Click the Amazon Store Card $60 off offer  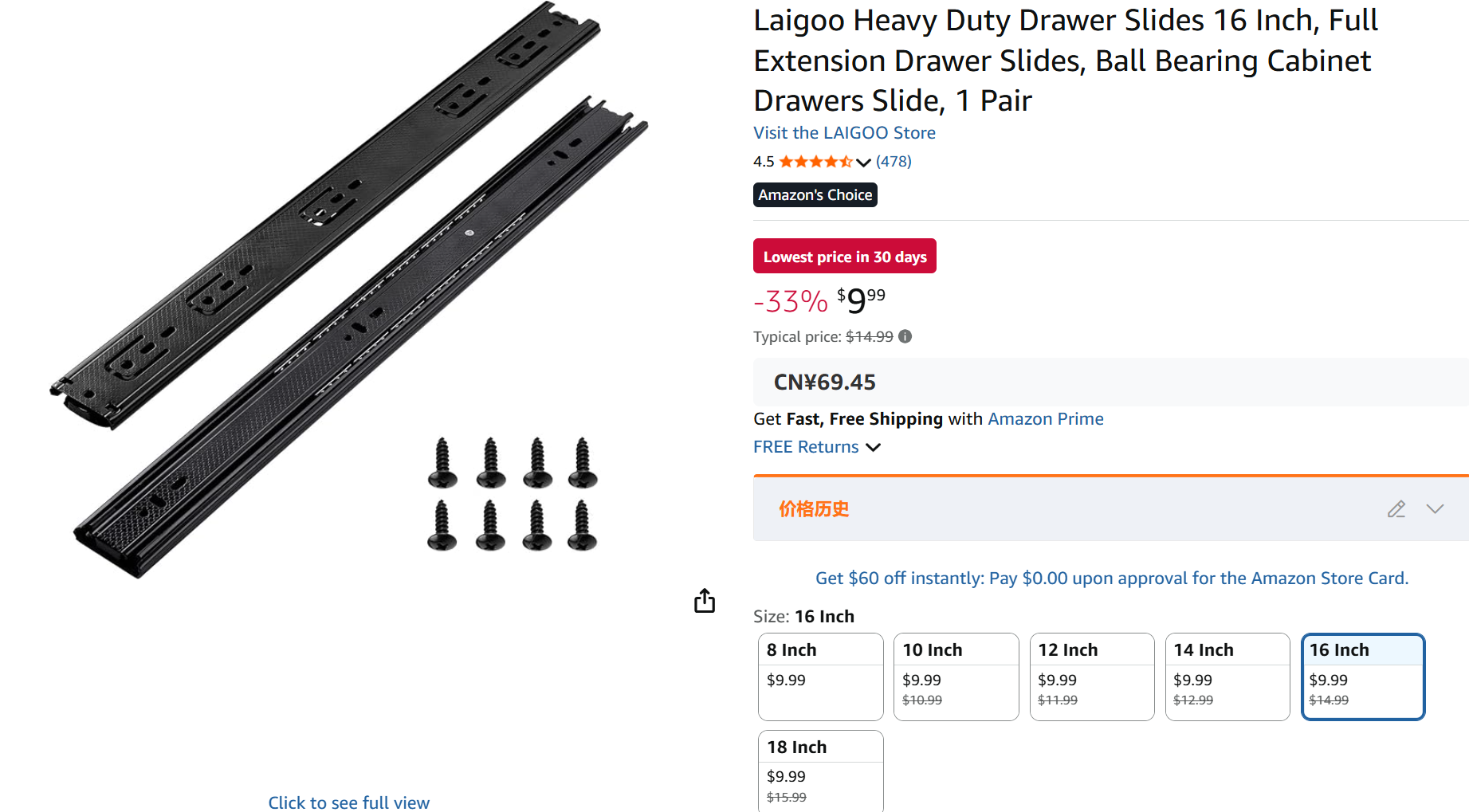point(1111,579)
